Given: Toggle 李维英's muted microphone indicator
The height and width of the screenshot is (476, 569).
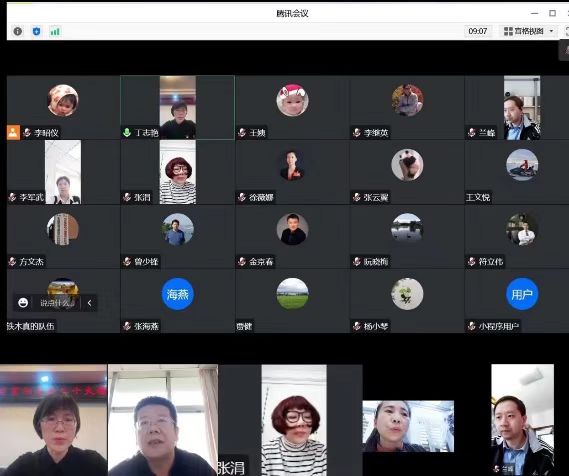Looking at the screenshot, I should pyautogui.click(x=356, y=133).
